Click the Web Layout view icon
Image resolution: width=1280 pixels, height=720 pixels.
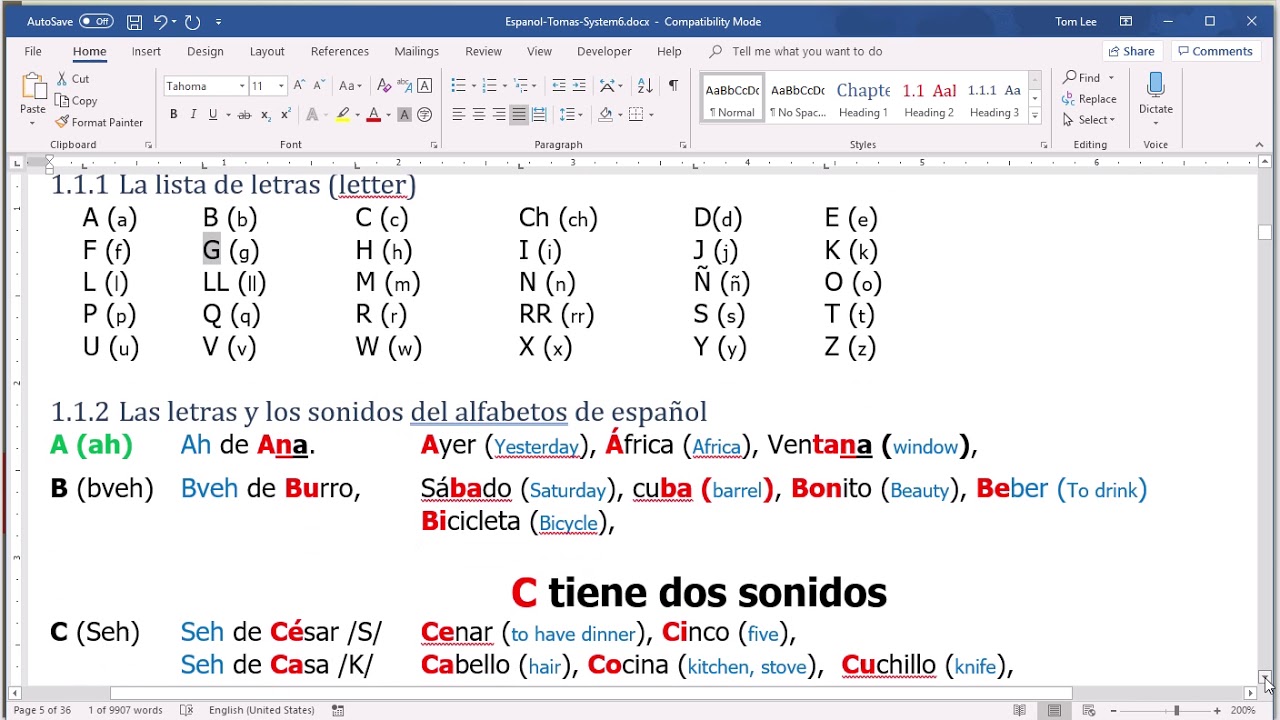tap(1089, 710)
